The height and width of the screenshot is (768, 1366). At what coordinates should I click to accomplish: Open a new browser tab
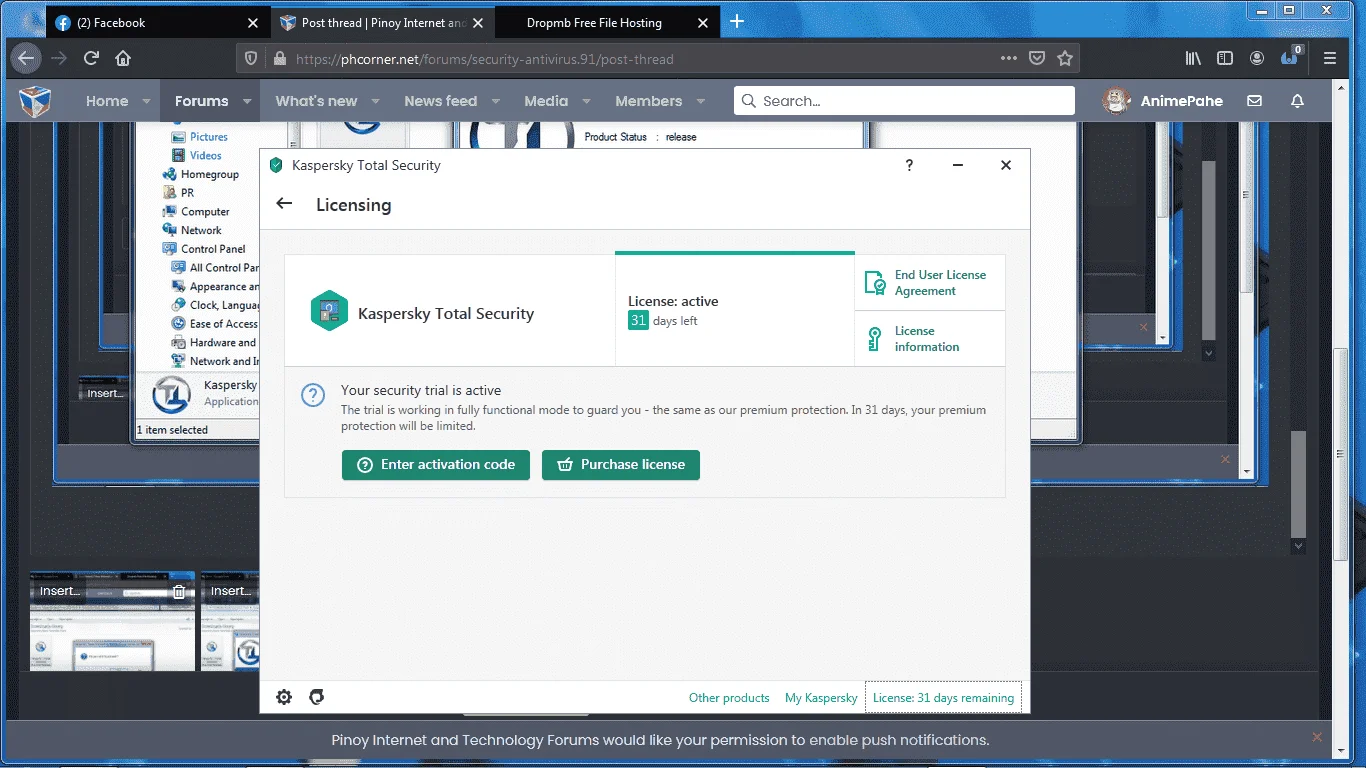[x=737, y=22]
